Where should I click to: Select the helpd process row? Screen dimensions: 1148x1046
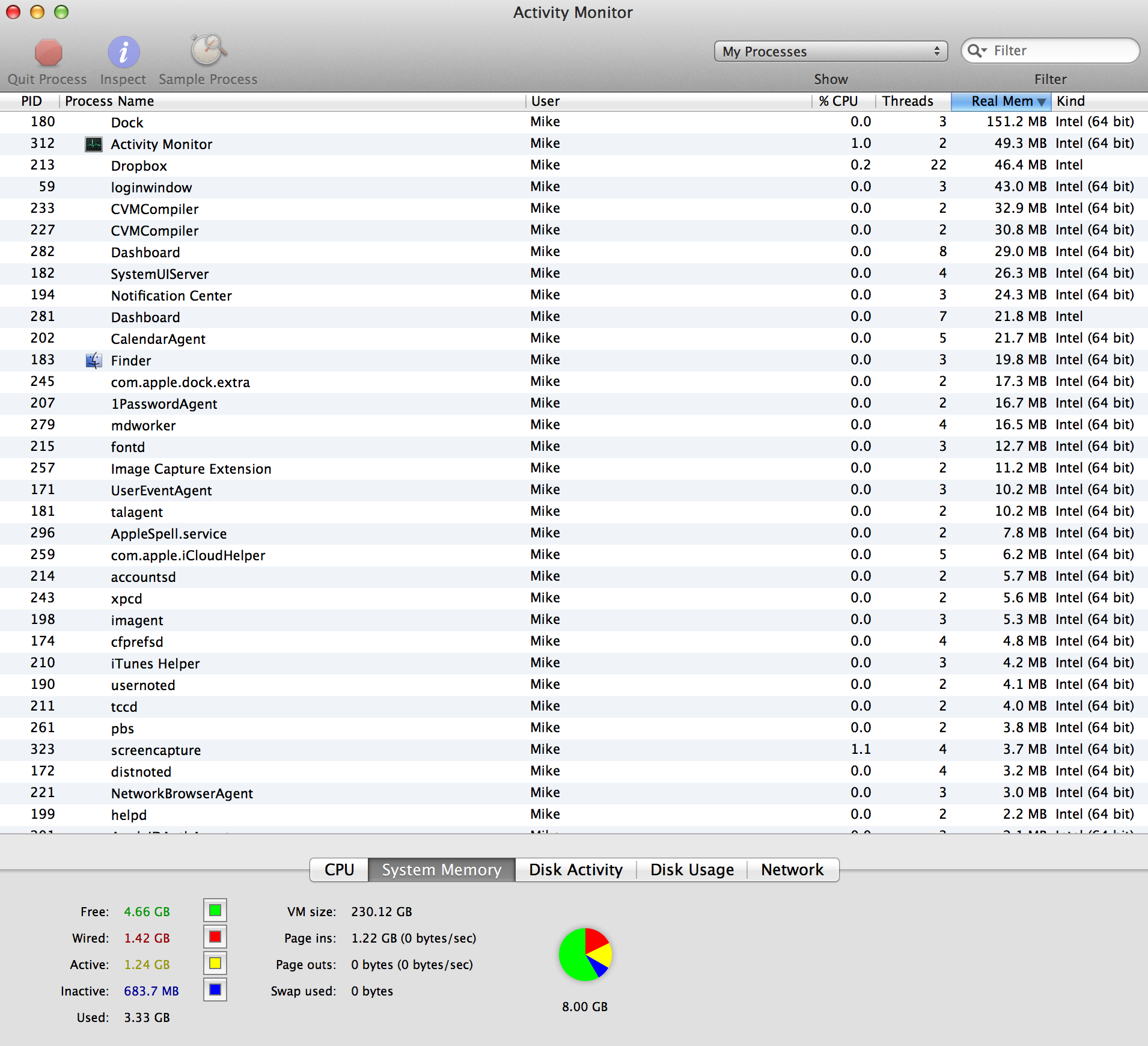click(x=574, y=815)
